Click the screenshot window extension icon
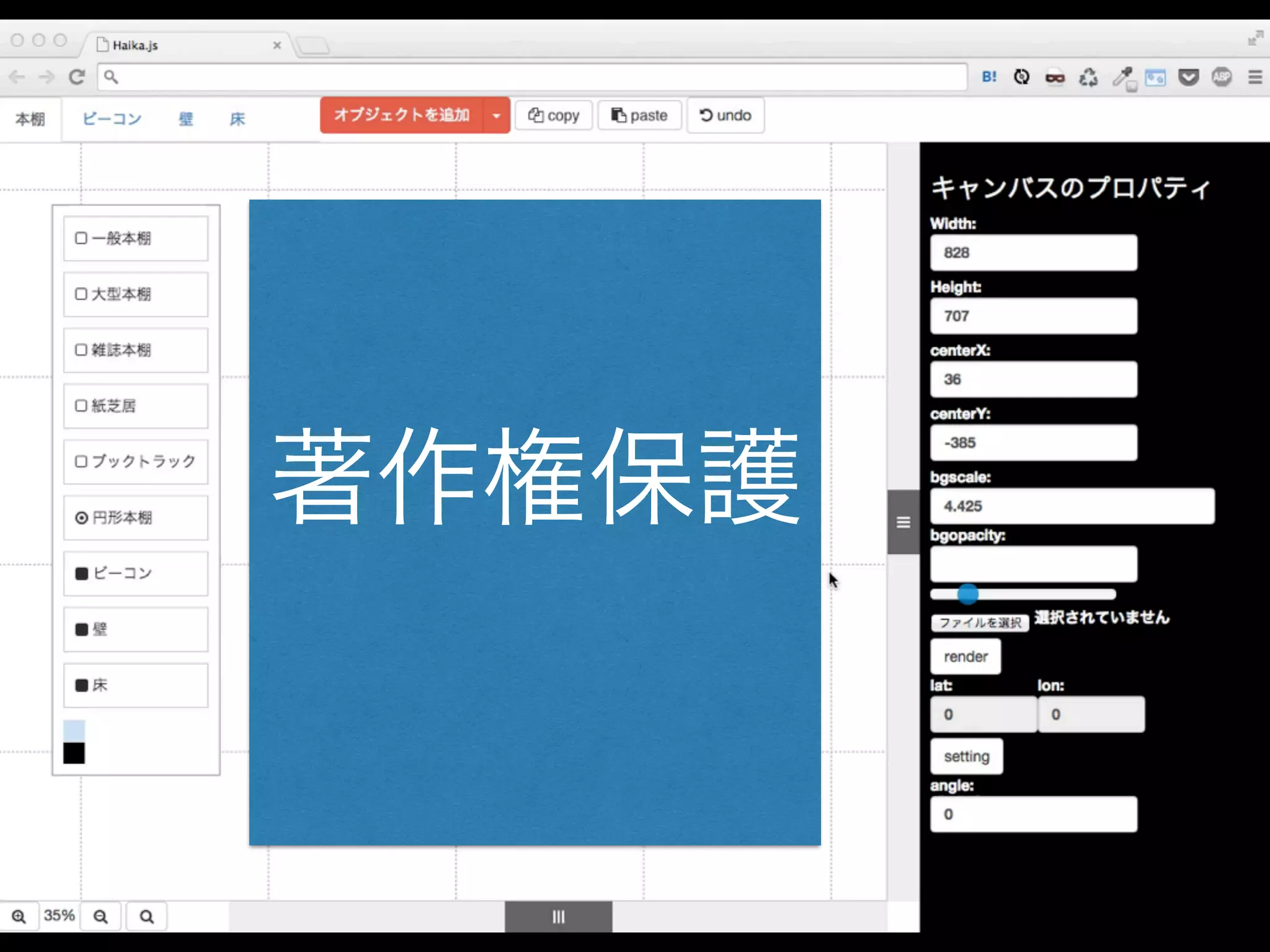Viewport: 1270px width, 952px height. [1155, 78]
